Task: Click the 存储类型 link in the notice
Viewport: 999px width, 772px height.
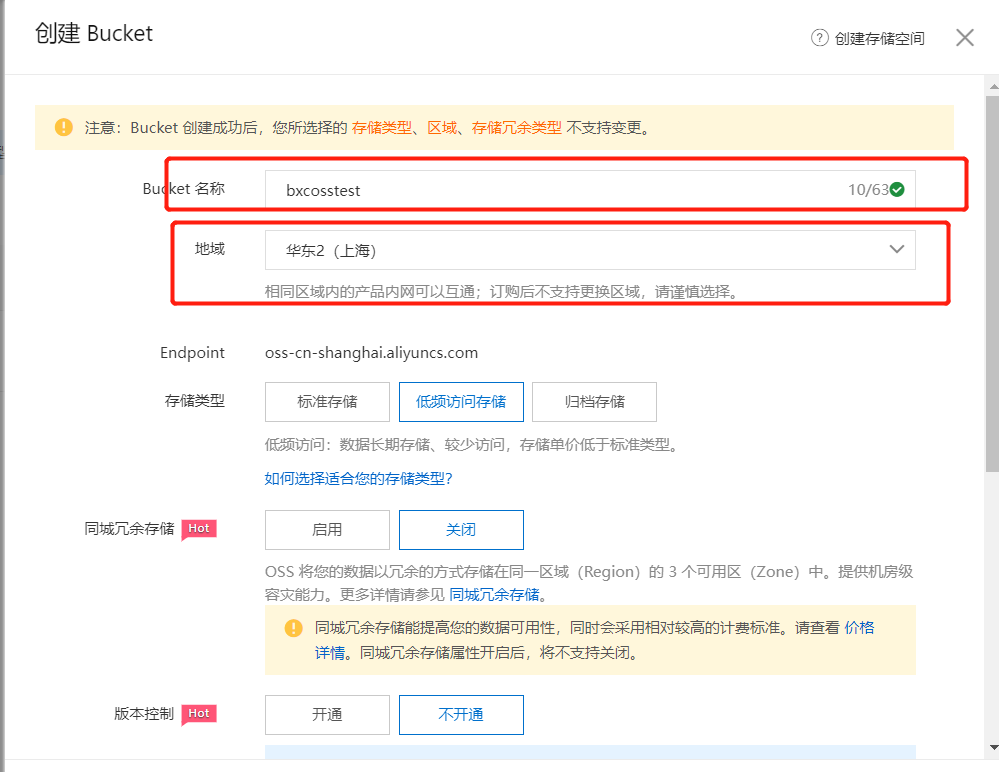Action: [383, 127]
